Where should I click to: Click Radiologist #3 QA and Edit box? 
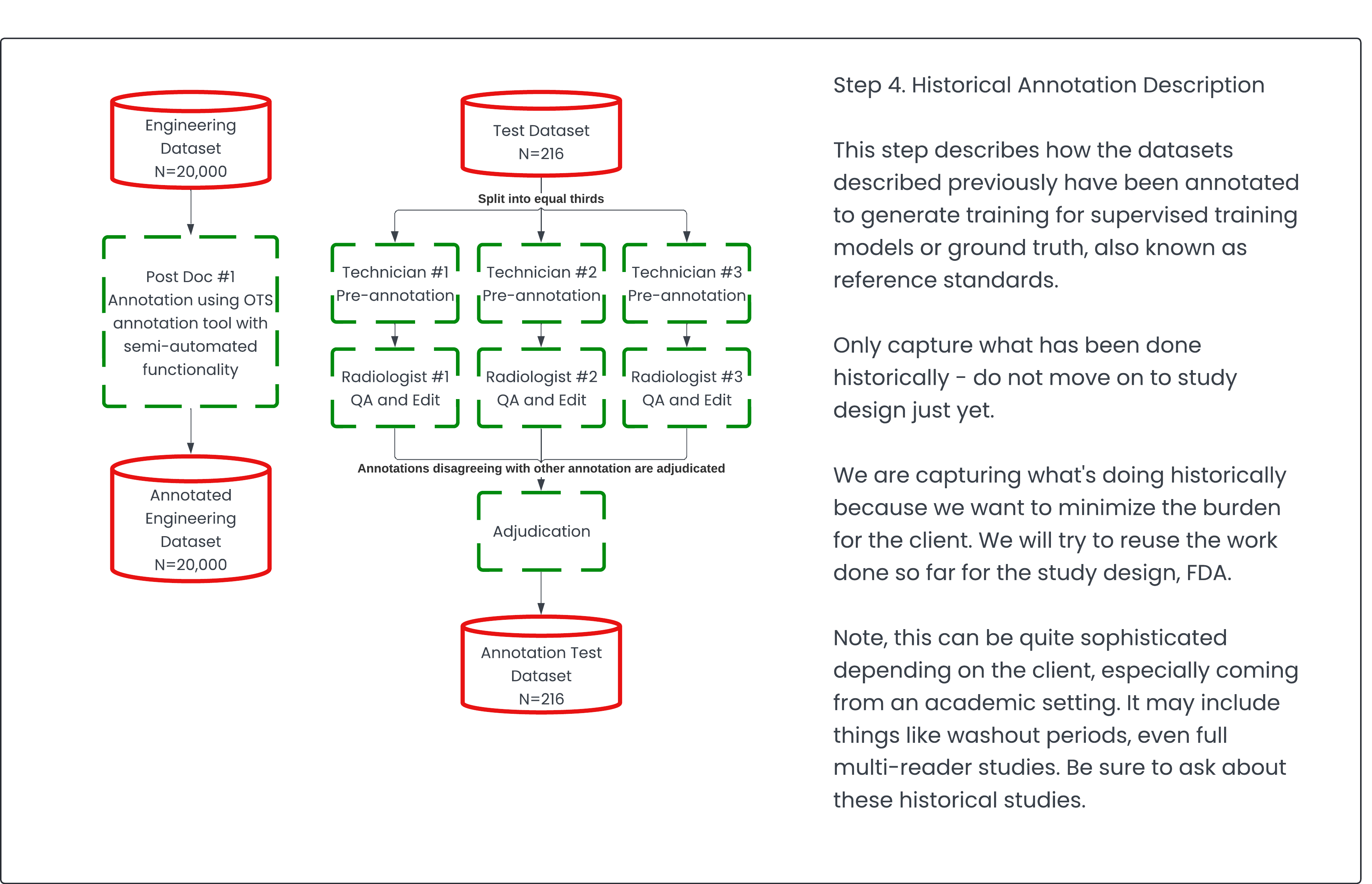[687, 388]
